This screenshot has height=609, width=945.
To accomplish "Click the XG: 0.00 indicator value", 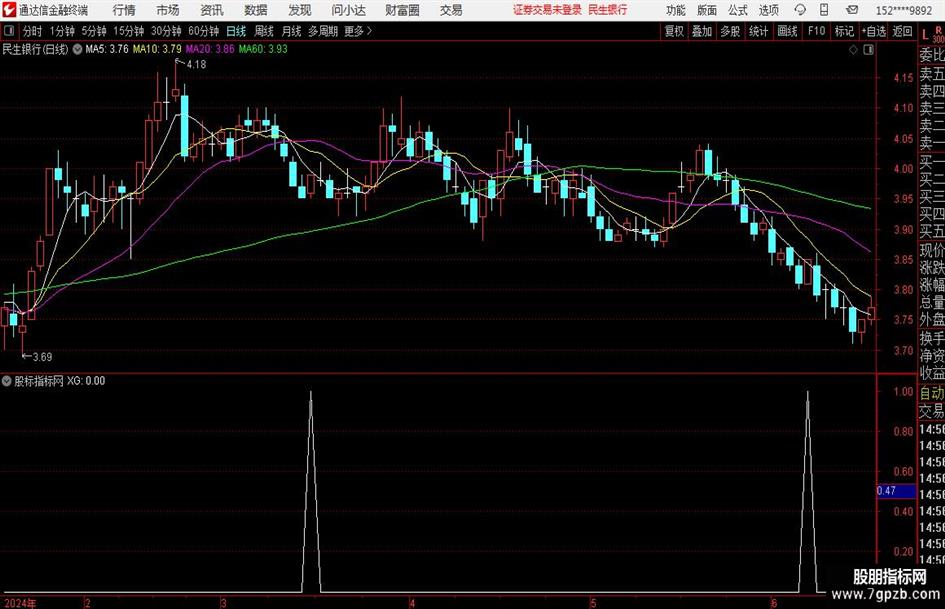I will (x=86, y=380).
